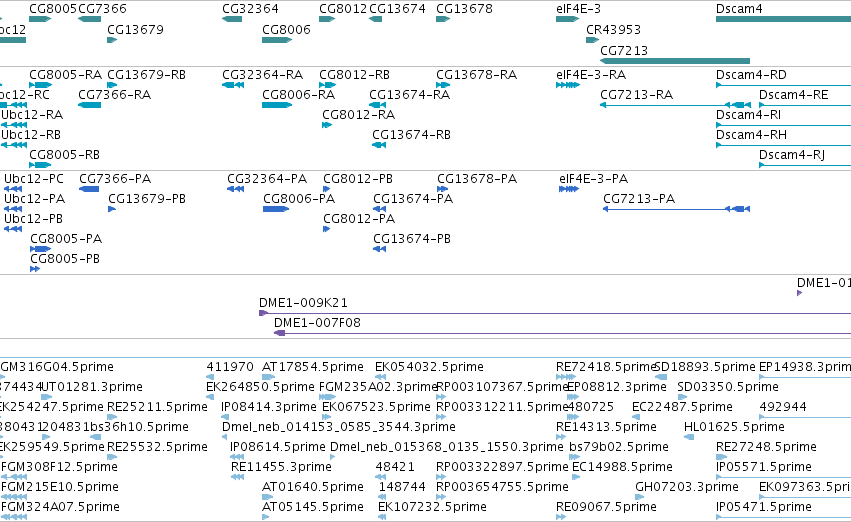Select the CG13674-RA transcript label
Image resolution: width=851 pixels, height=522 pixels.
pos(410,94)
